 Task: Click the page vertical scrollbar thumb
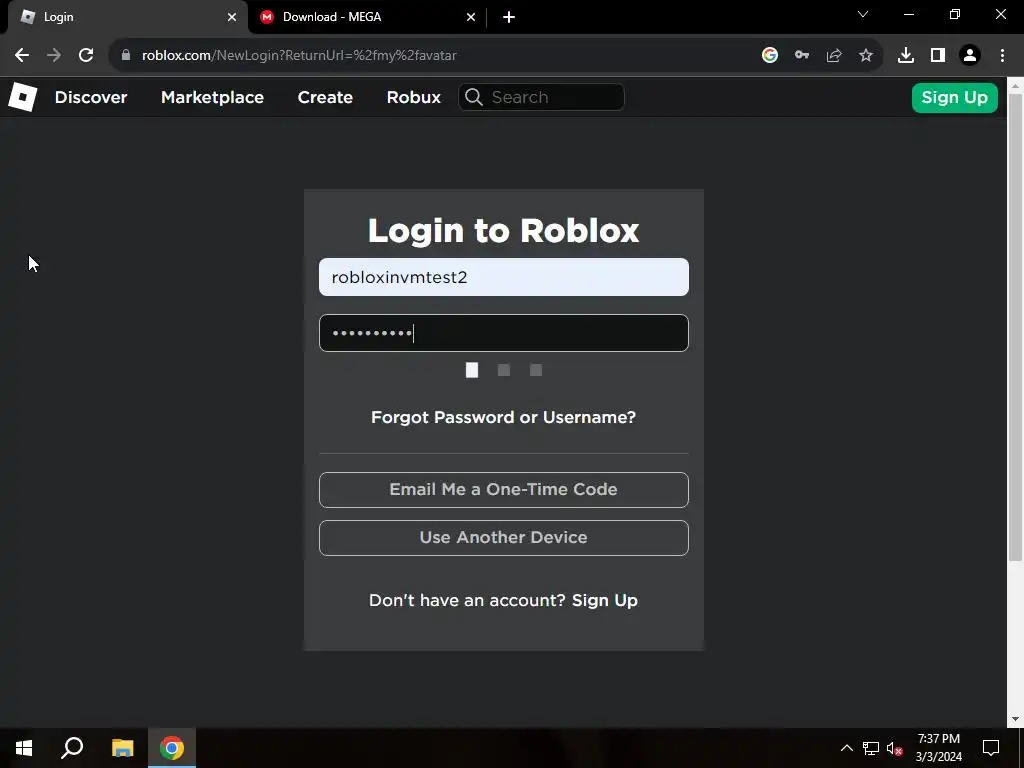[1015, 327]
